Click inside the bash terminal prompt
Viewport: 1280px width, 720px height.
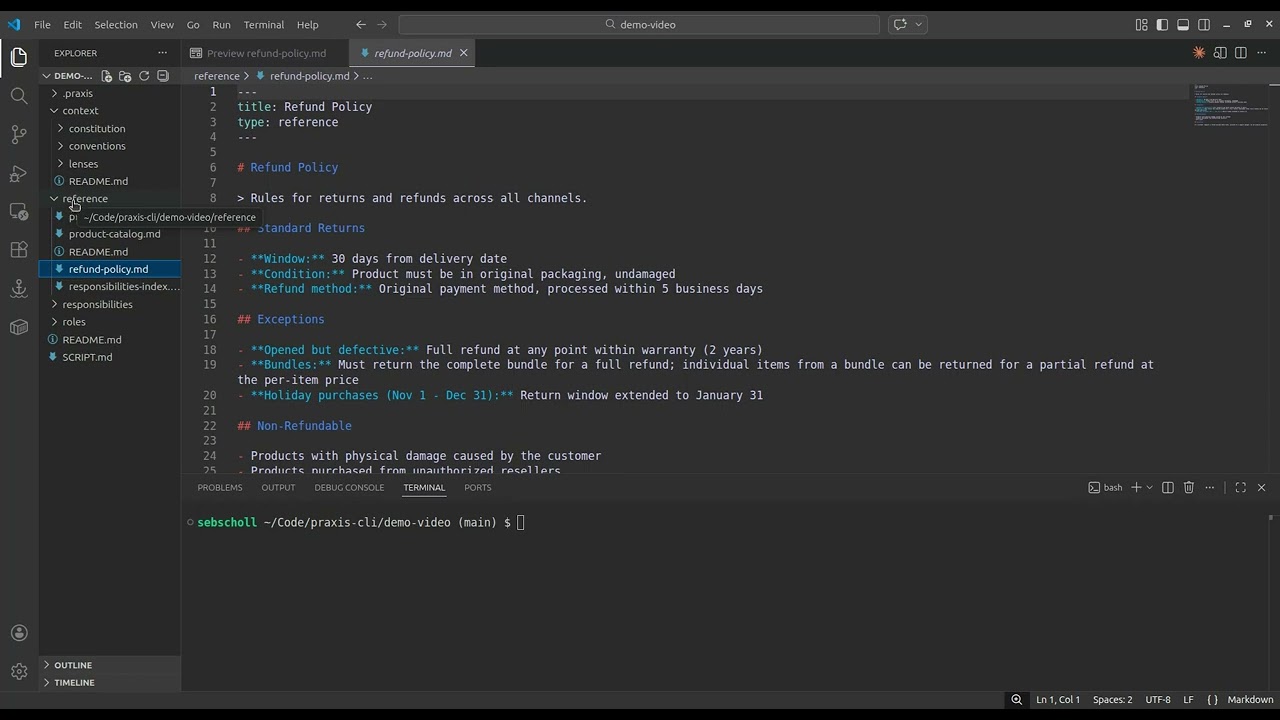(600, 522)
